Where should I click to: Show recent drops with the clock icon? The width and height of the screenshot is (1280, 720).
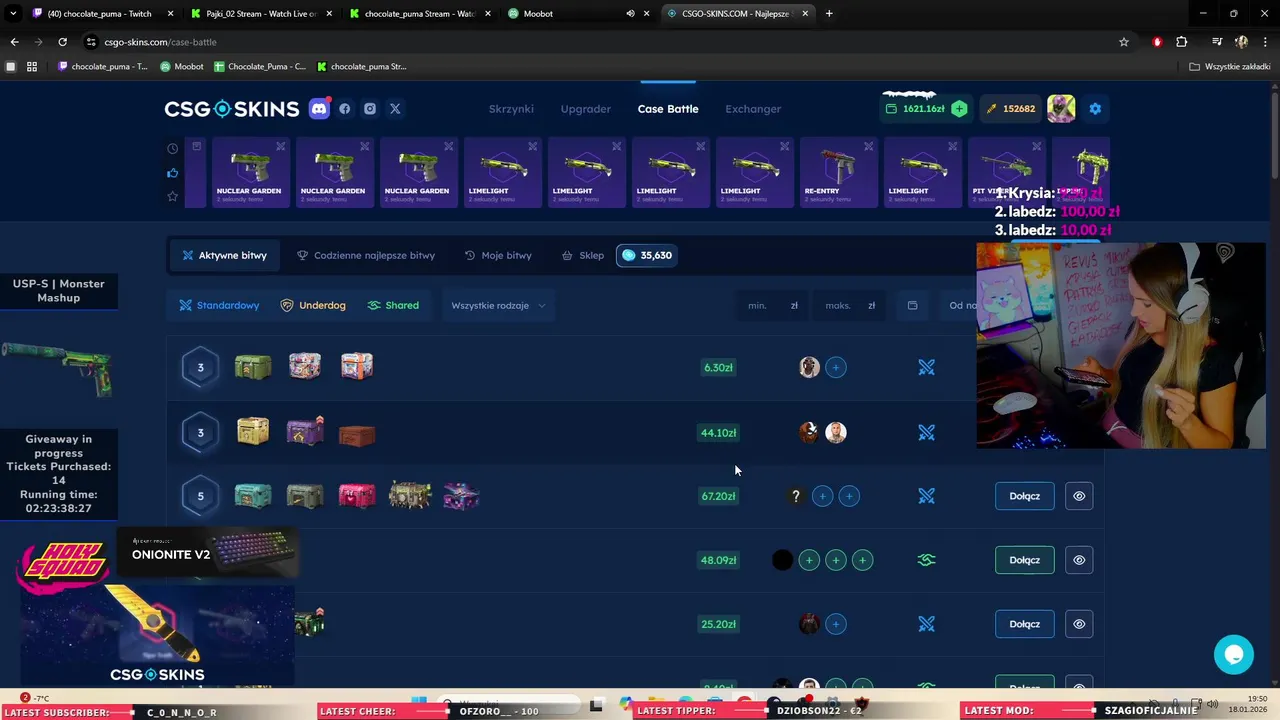coord(173,148)
